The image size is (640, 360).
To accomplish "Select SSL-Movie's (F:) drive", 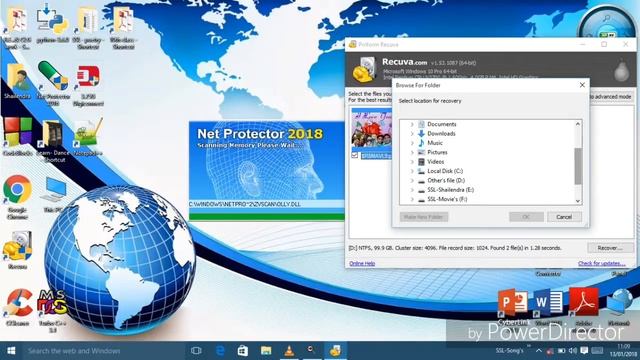I will [447, 199].
